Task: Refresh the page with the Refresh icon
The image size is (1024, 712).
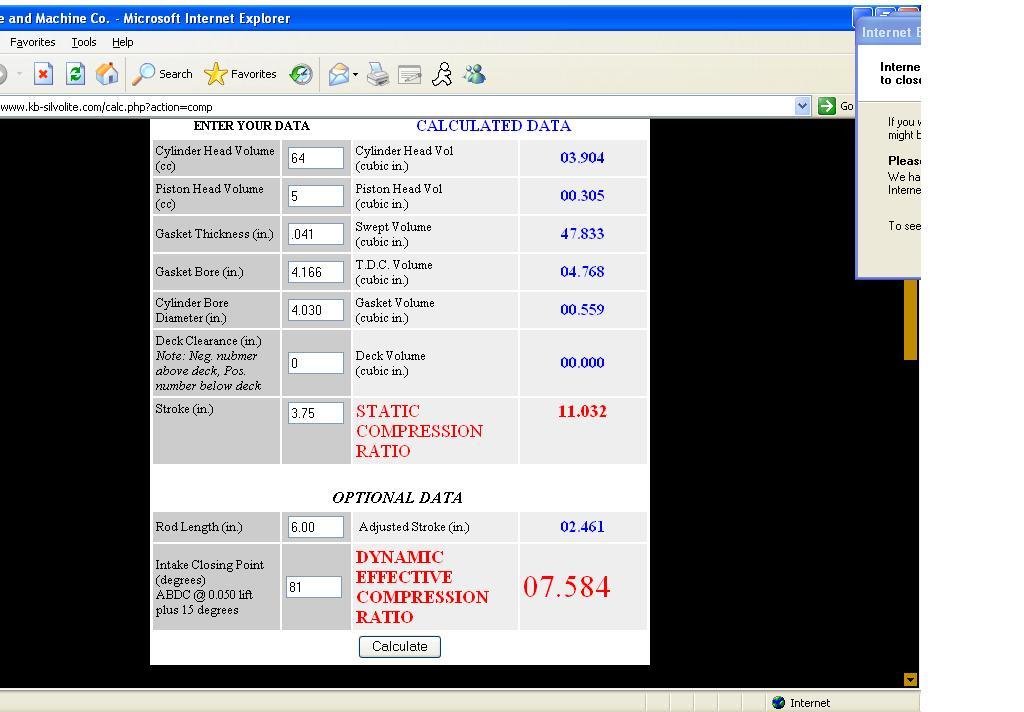Action: click(75, 74)
